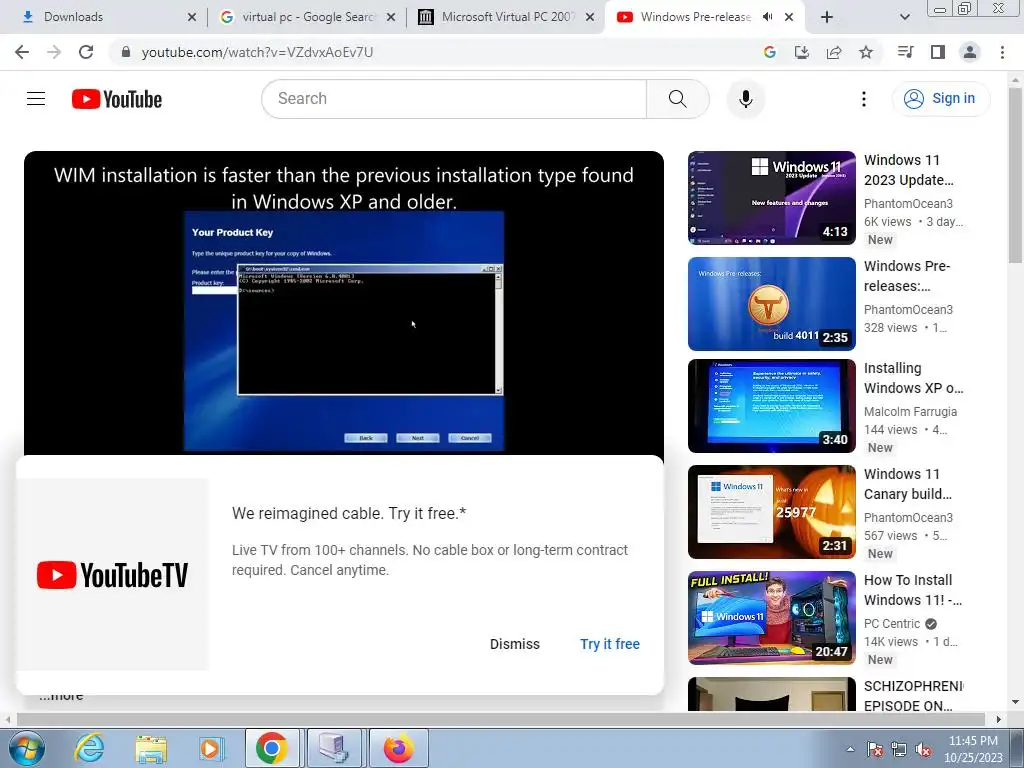Open Chrome's three-dot menu
The height and width of the screenshot is (768, 1024).
click(1002, 52)
